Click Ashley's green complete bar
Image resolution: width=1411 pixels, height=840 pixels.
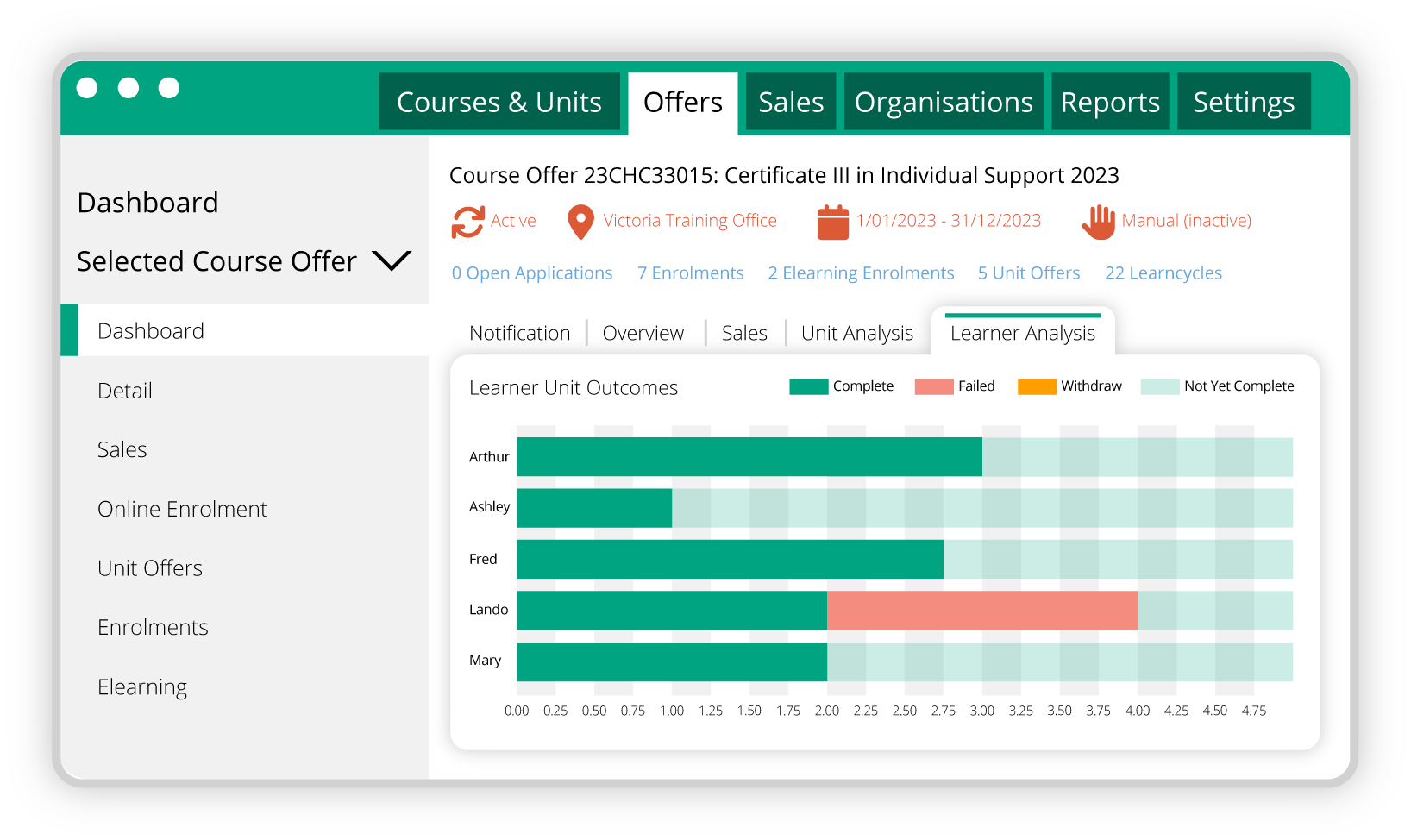594,508
